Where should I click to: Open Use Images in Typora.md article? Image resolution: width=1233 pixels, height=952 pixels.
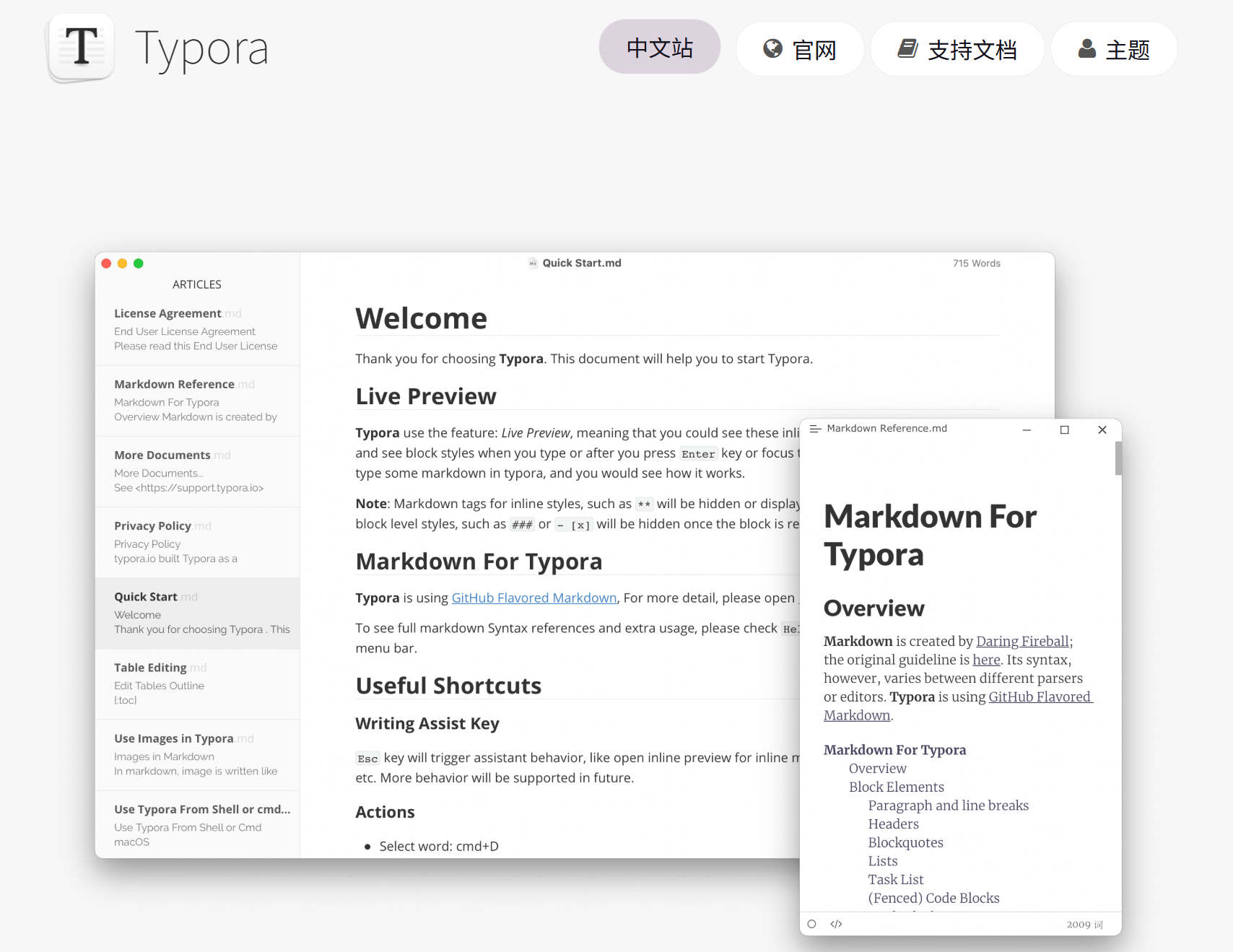pos(197,755)
